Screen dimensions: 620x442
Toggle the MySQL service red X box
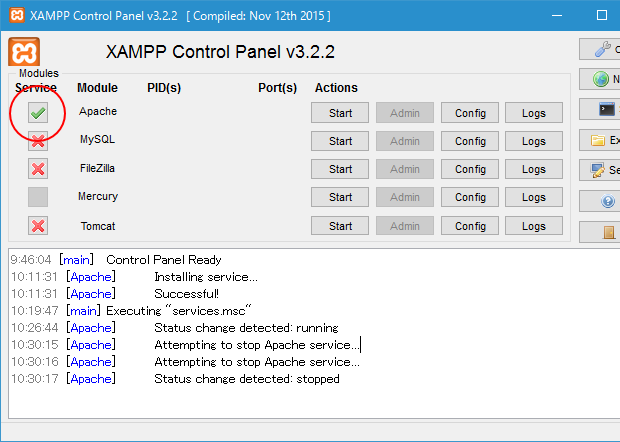point(38,141)
